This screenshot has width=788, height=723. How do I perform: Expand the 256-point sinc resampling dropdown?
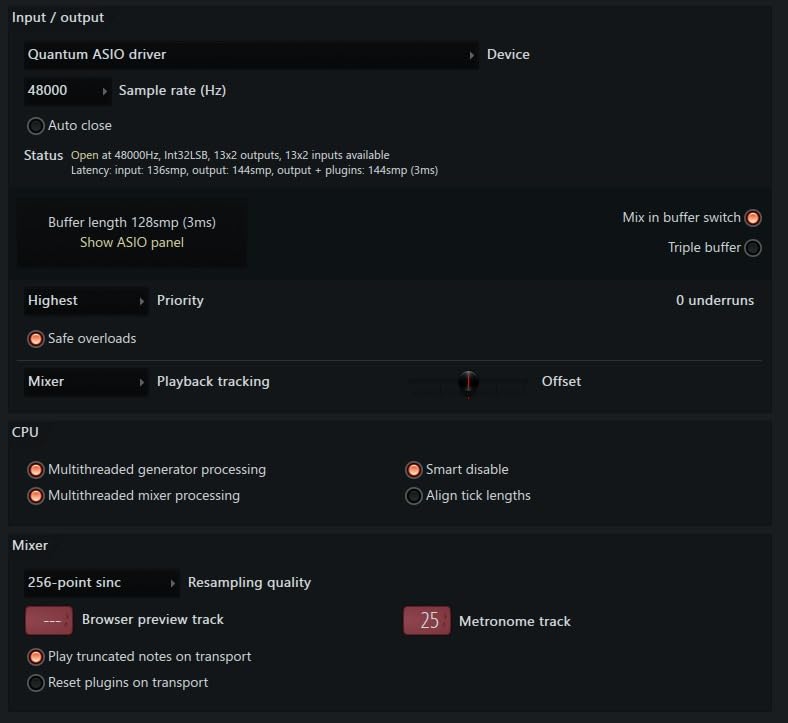(x=101, y=583)
